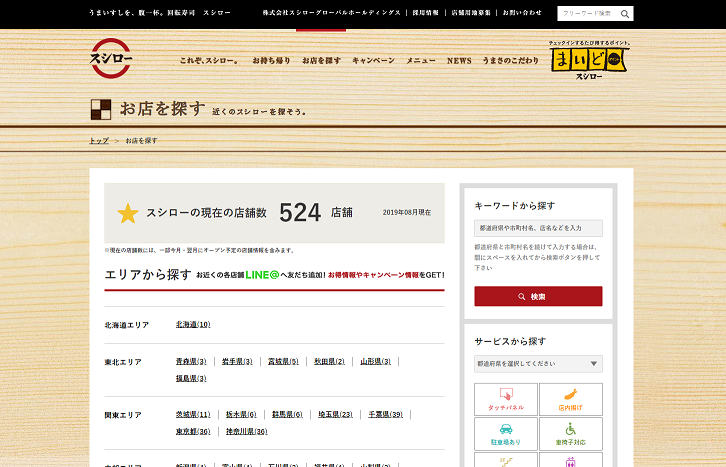726x467 pixels.
Task: Click the エリアから探す heading
Action: [x=148, y=274]
